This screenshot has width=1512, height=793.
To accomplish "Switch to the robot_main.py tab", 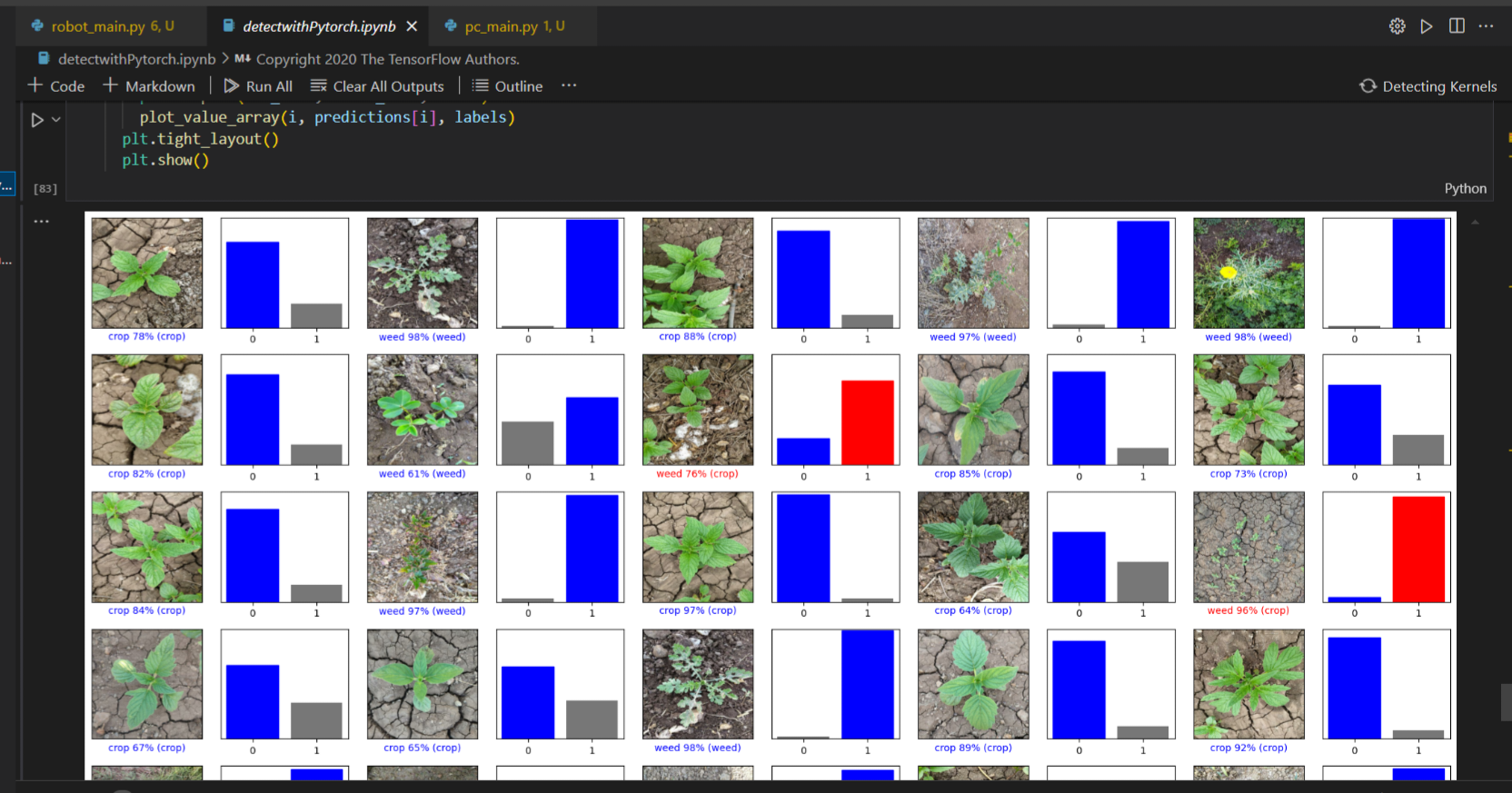I will pos(102,26).
